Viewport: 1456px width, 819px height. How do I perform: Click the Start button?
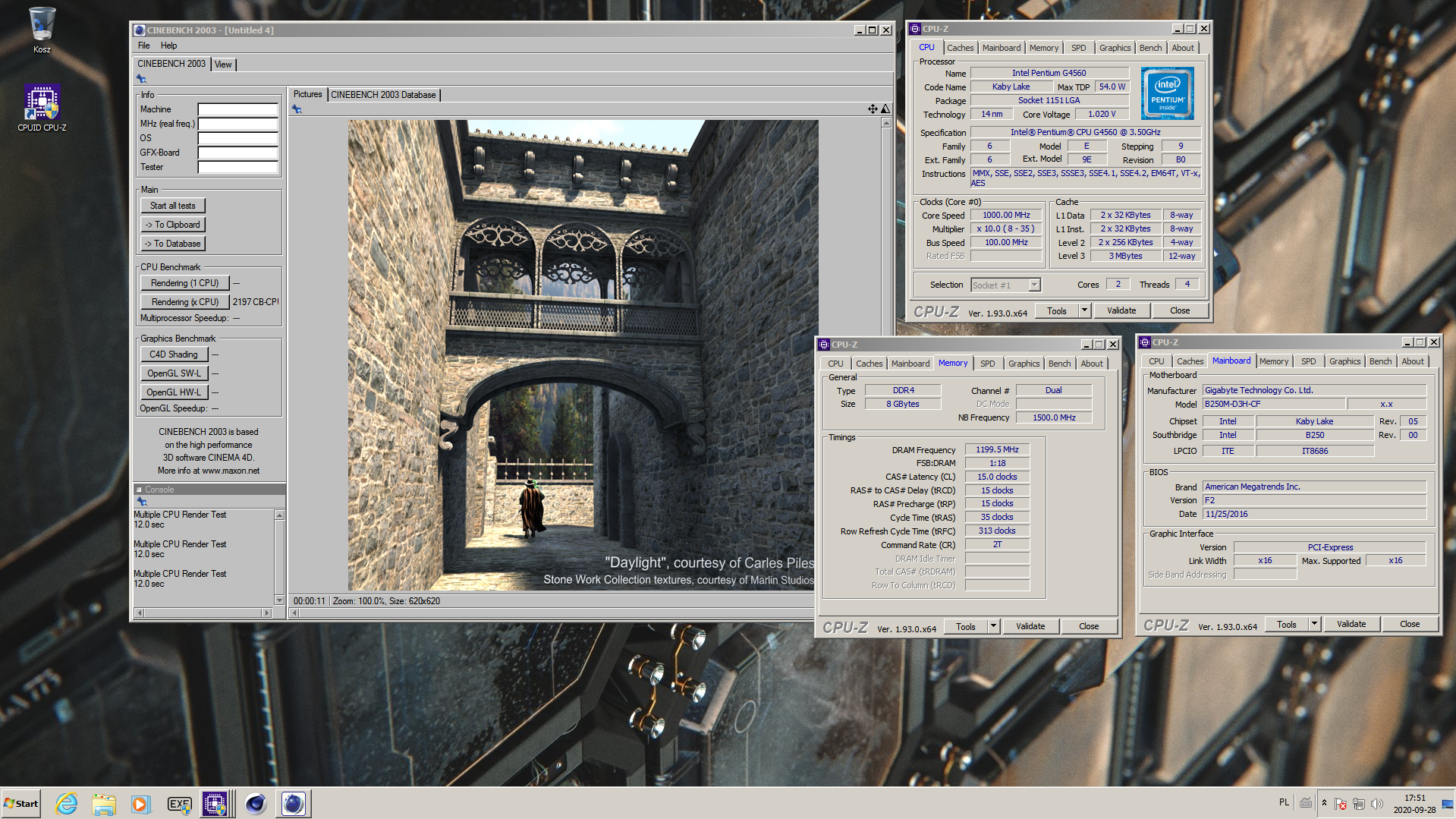[x=21, y=804]
